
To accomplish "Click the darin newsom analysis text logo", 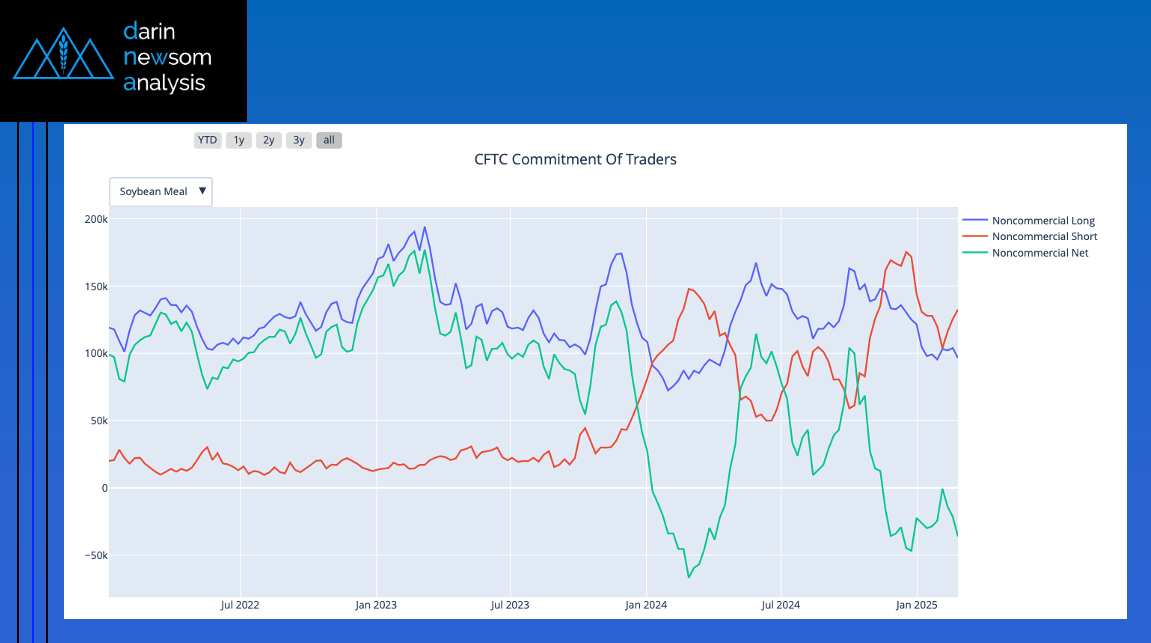I will click(167, 57).
